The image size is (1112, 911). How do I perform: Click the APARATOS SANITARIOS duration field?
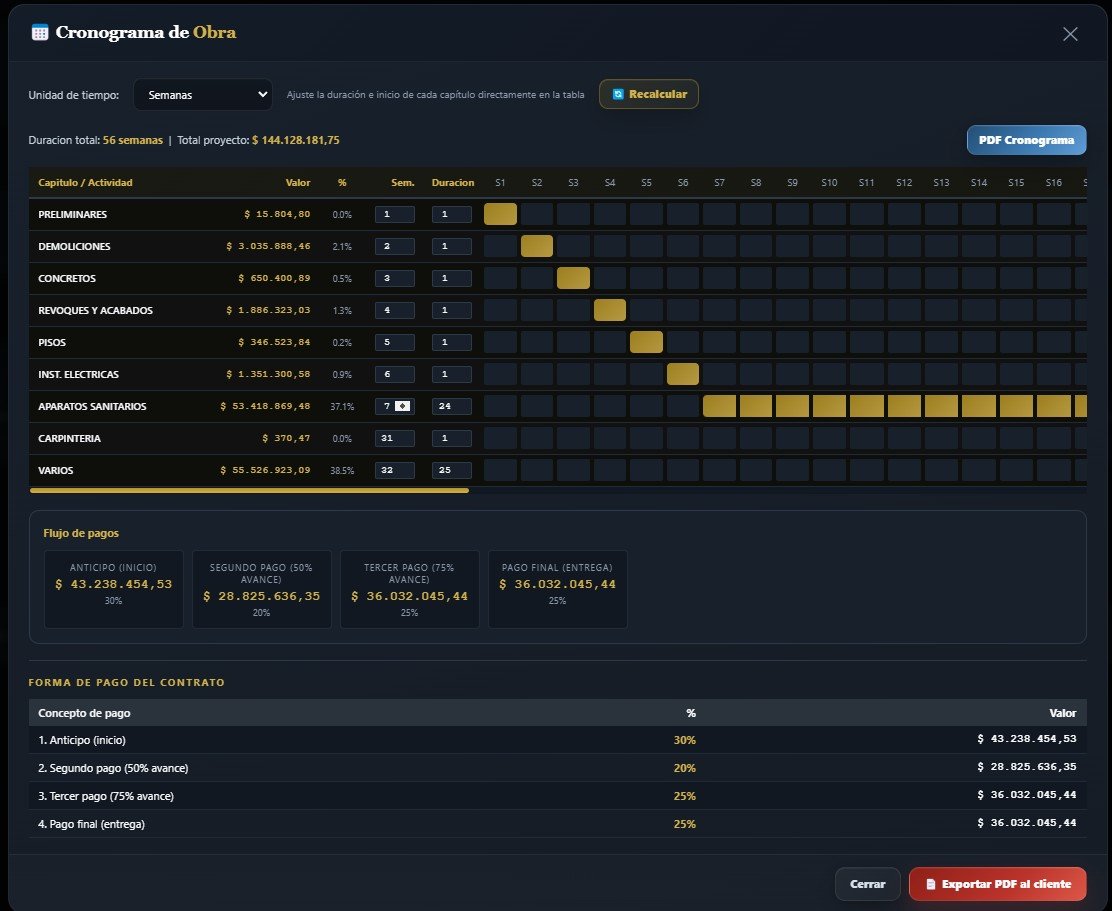[x=452, y=406]
